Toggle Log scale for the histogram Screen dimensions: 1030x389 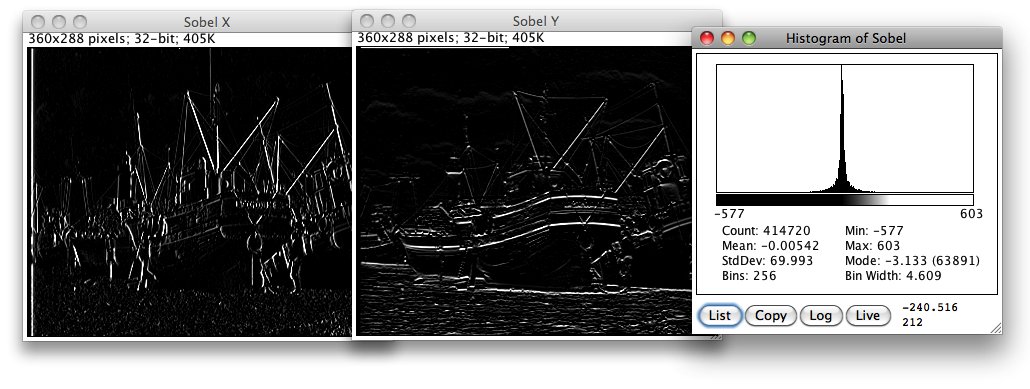tap(820, 315)
